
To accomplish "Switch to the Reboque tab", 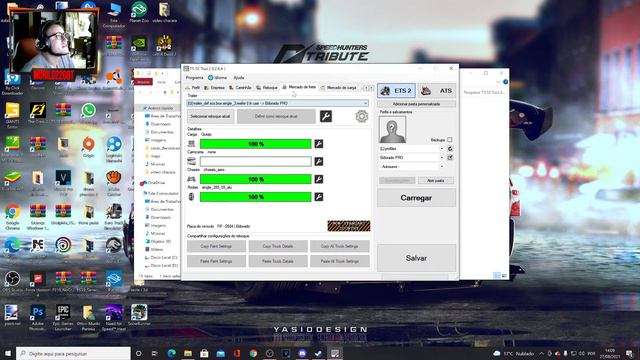I will coord(267,87).
